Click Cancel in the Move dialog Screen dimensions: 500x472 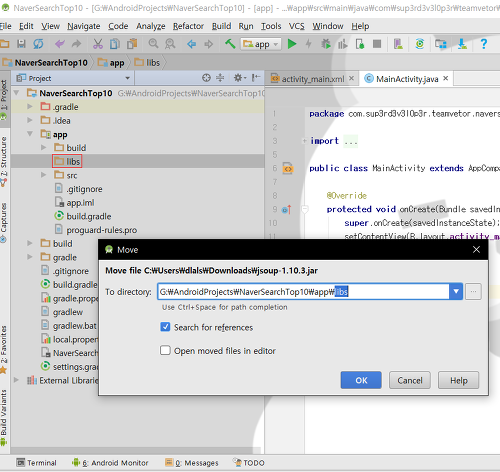pos(410,380)
